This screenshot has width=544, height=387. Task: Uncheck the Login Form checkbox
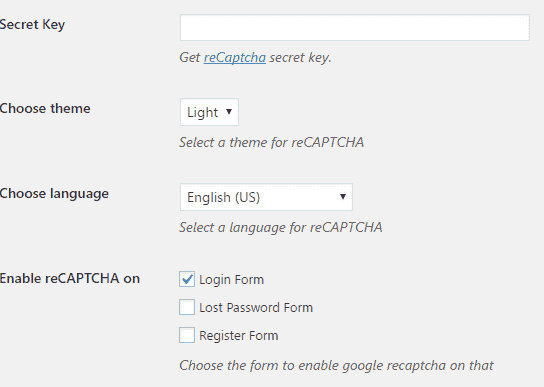point(187,279)
